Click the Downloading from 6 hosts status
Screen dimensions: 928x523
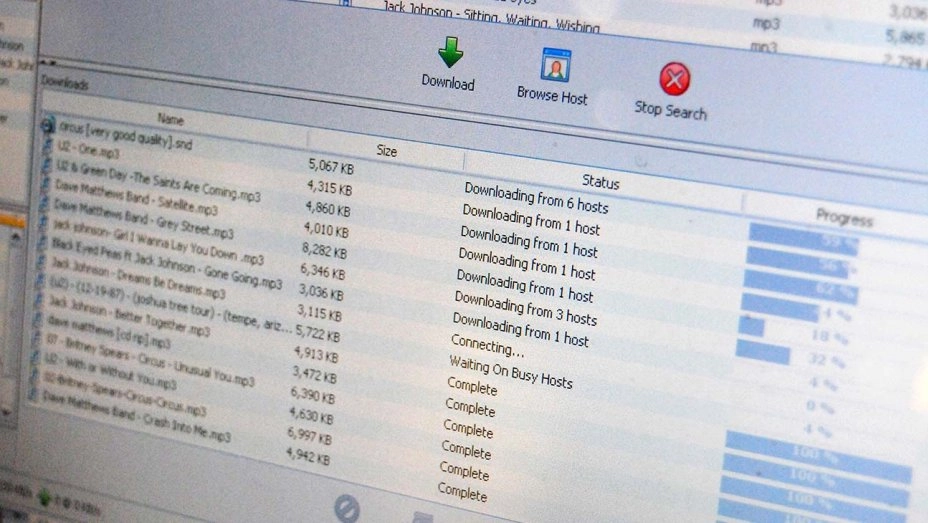point(536,198)
